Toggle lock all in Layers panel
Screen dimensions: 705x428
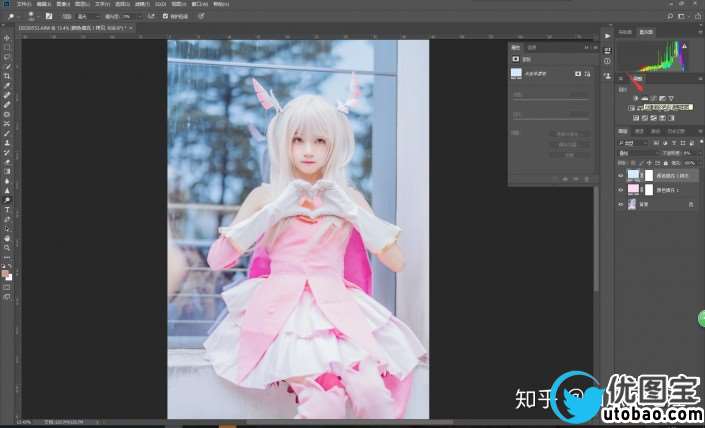666,163
